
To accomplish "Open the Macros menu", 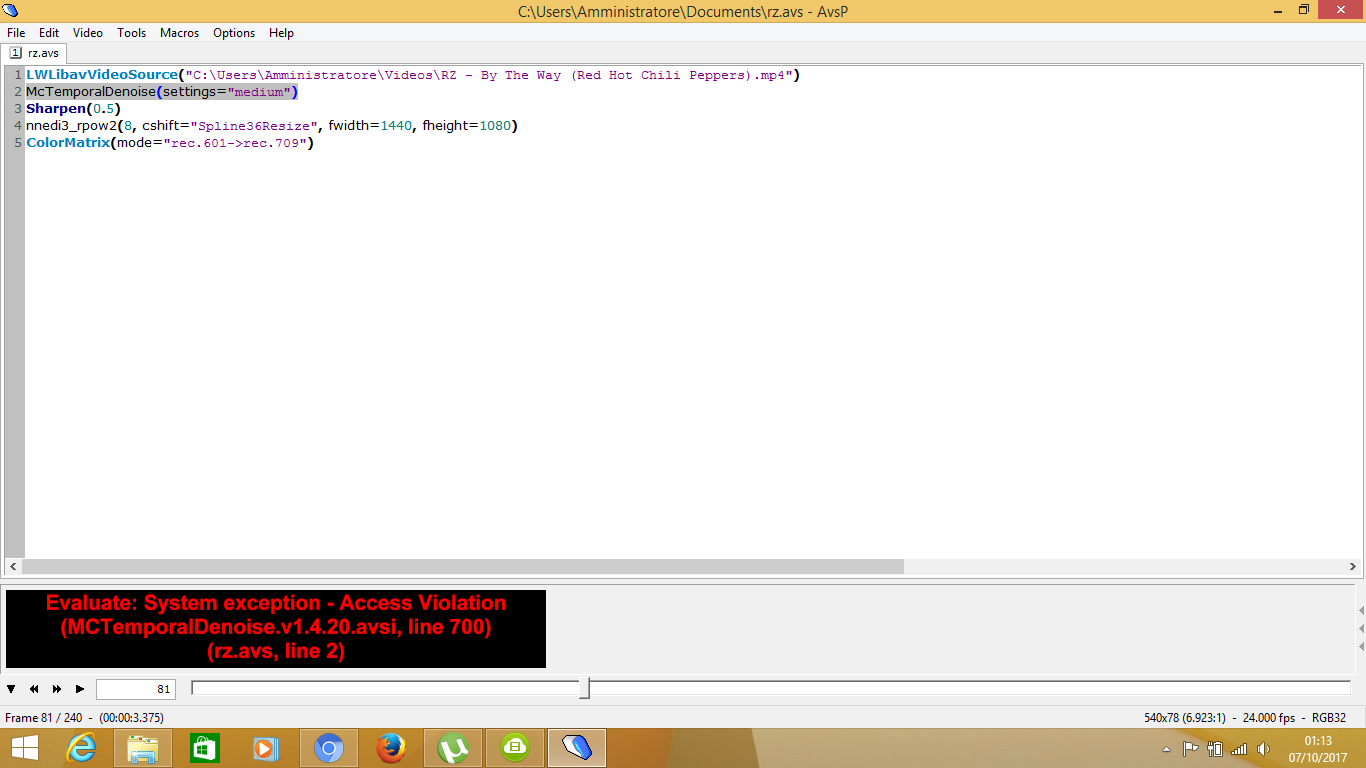I will (180, 33).
